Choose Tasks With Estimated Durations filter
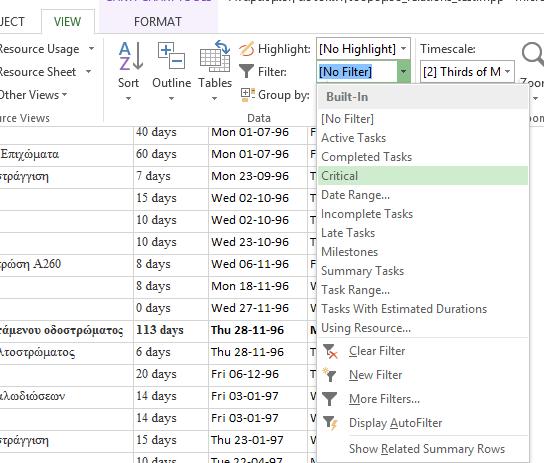 click(423, 309)
